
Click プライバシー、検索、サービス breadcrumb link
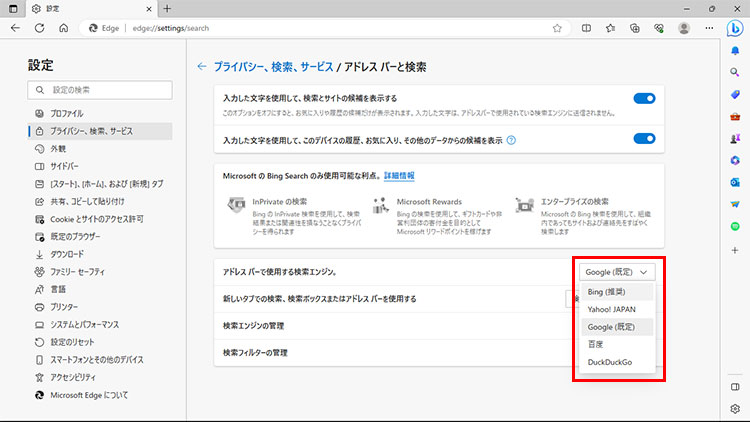pyautogui.click(x=273, y=67)
